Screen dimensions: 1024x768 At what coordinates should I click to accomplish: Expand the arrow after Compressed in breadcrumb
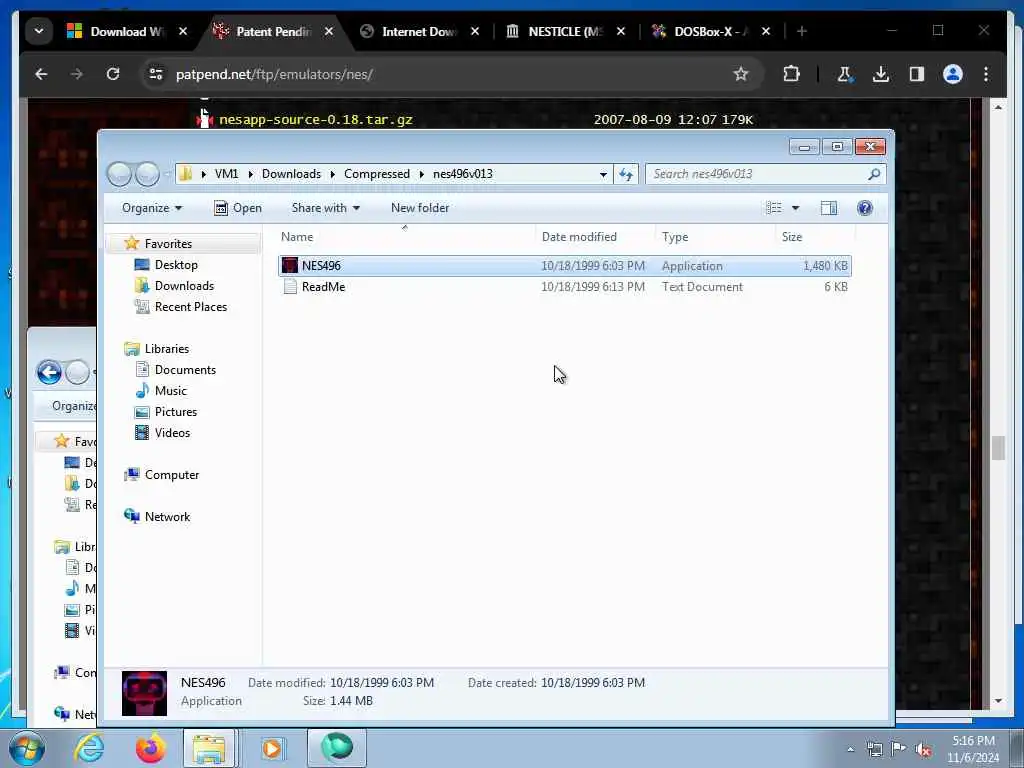pos(422,174)
